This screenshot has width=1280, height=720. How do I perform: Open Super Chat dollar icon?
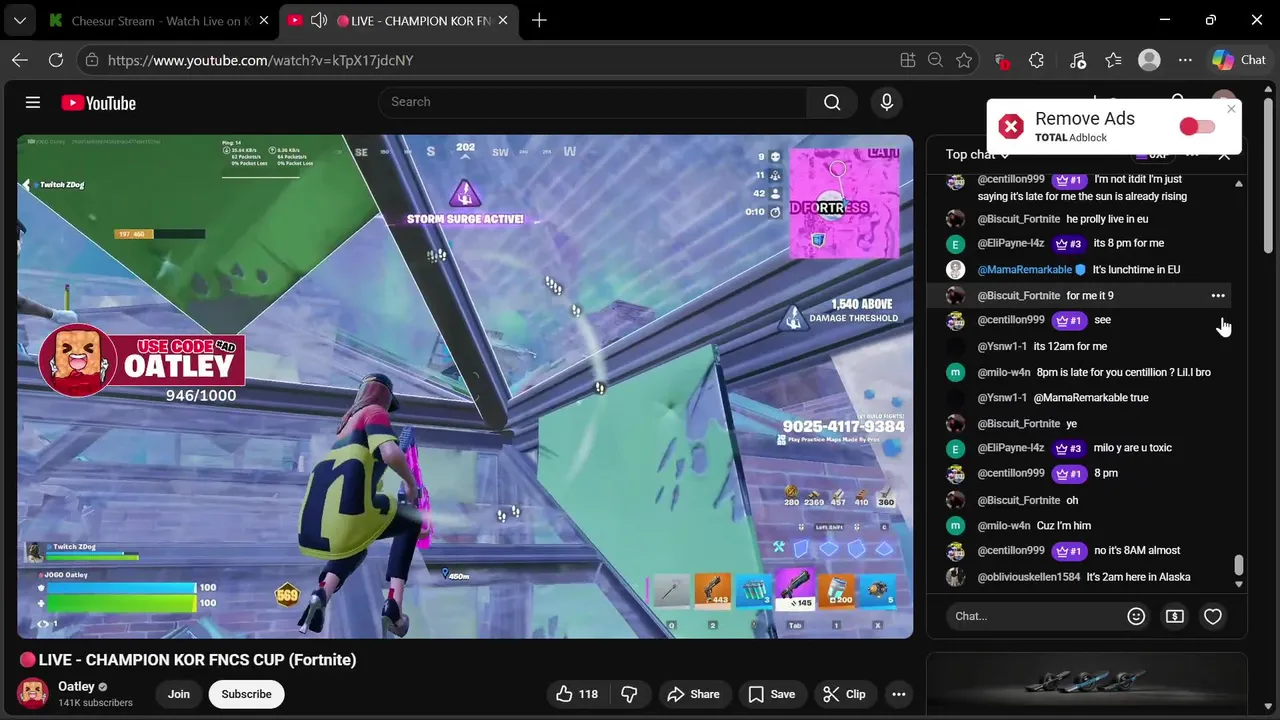coord(1174,616)
